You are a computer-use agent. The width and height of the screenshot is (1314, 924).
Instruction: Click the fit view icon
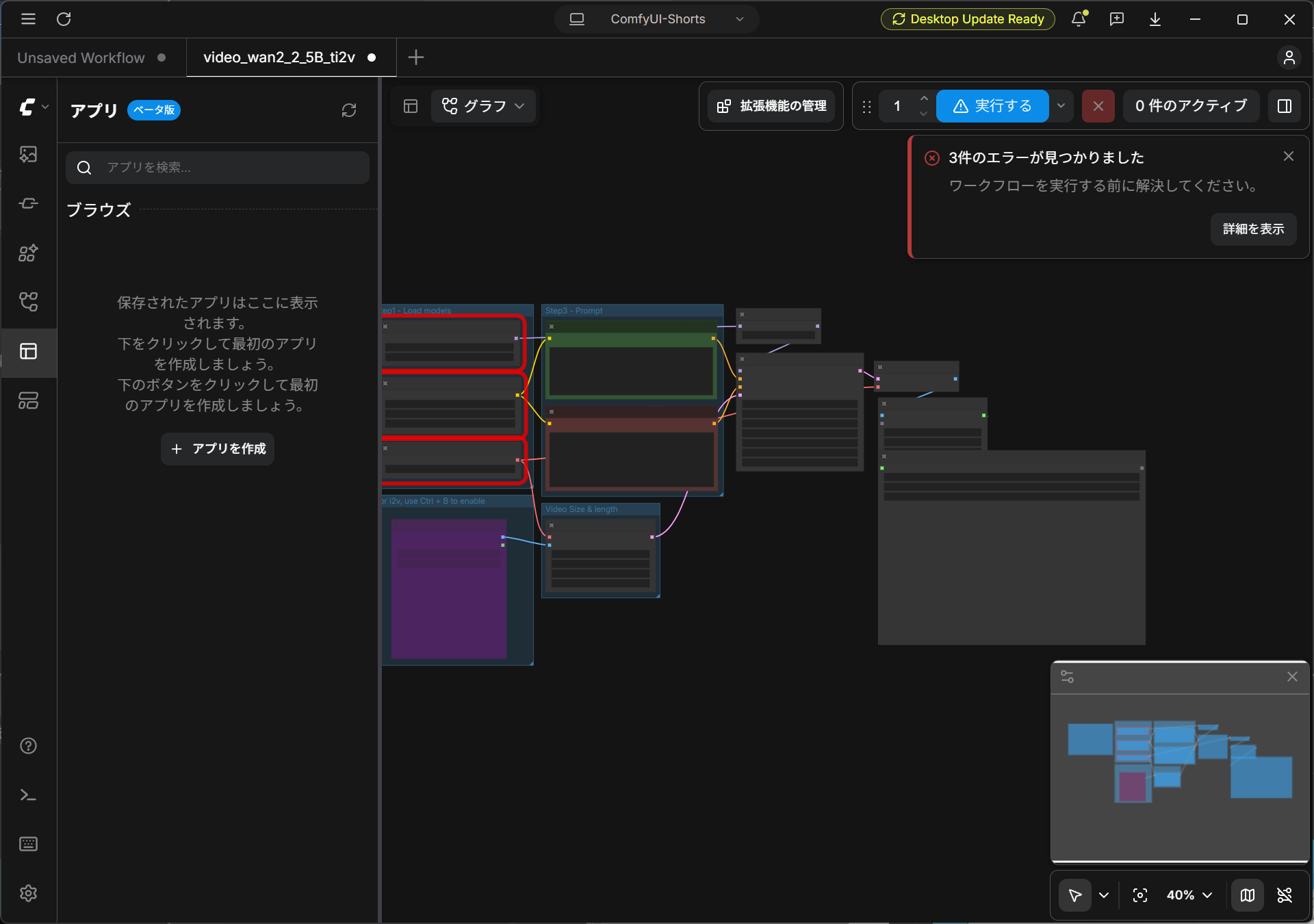pos(1140,895)
